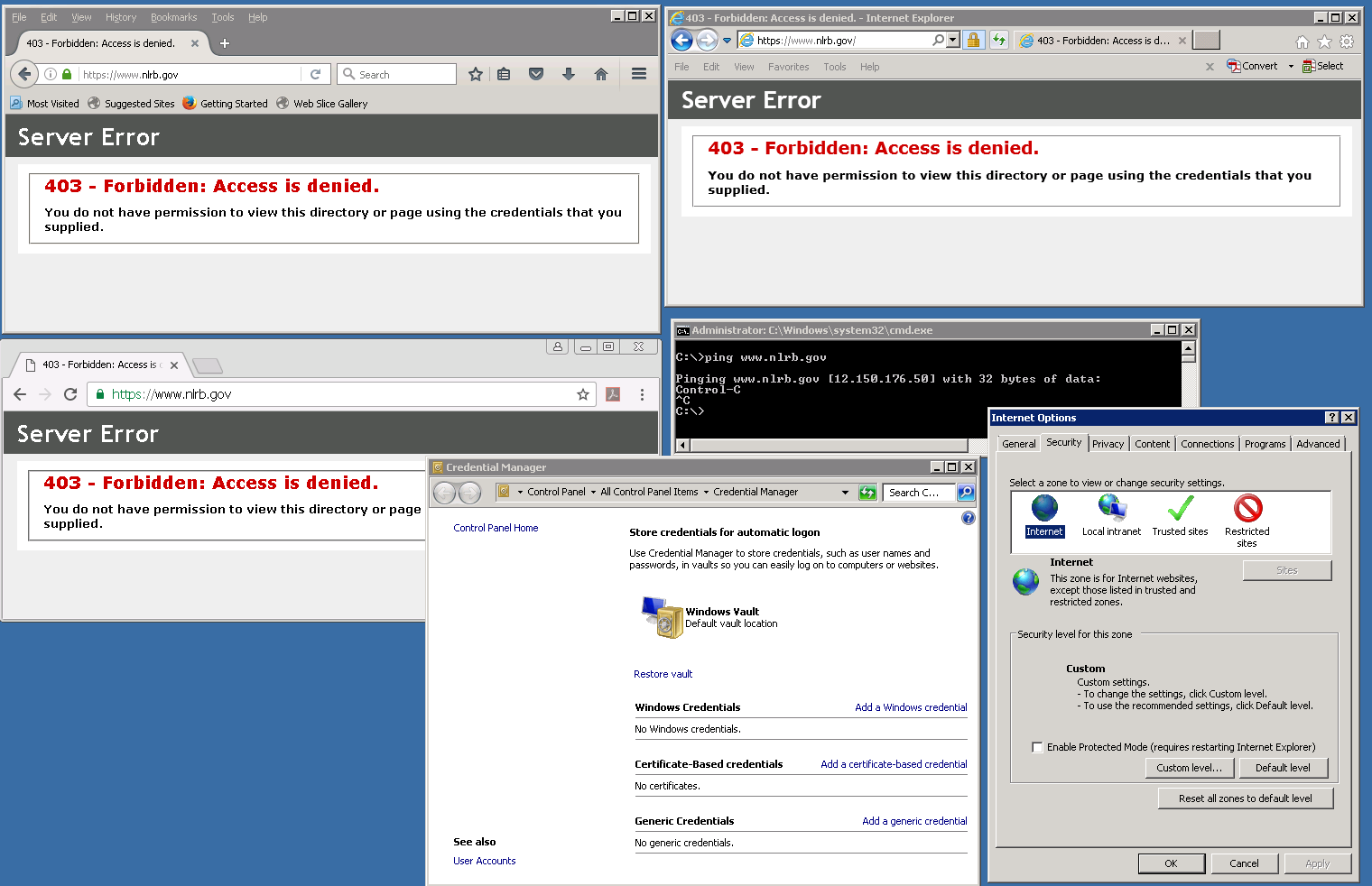Click Chrome PDF extension icon
The width and height of the screenshot is (1372, 886).
(x=613, y=394)
